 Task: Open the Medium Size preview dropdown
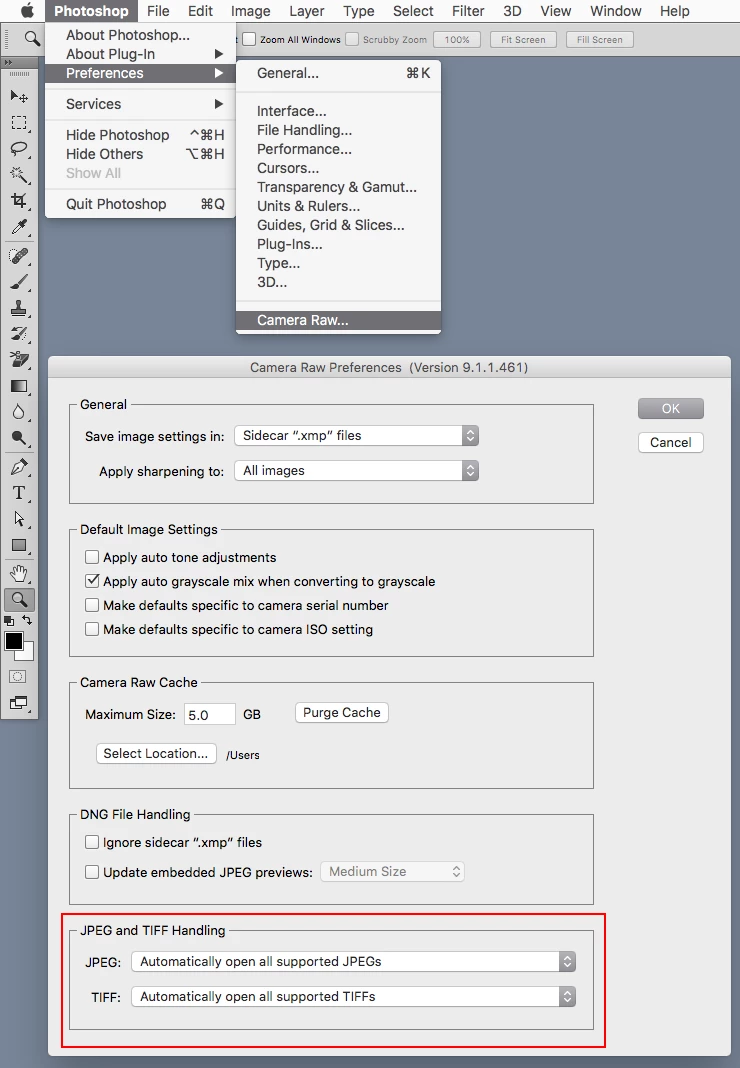(x=392, y=872)
